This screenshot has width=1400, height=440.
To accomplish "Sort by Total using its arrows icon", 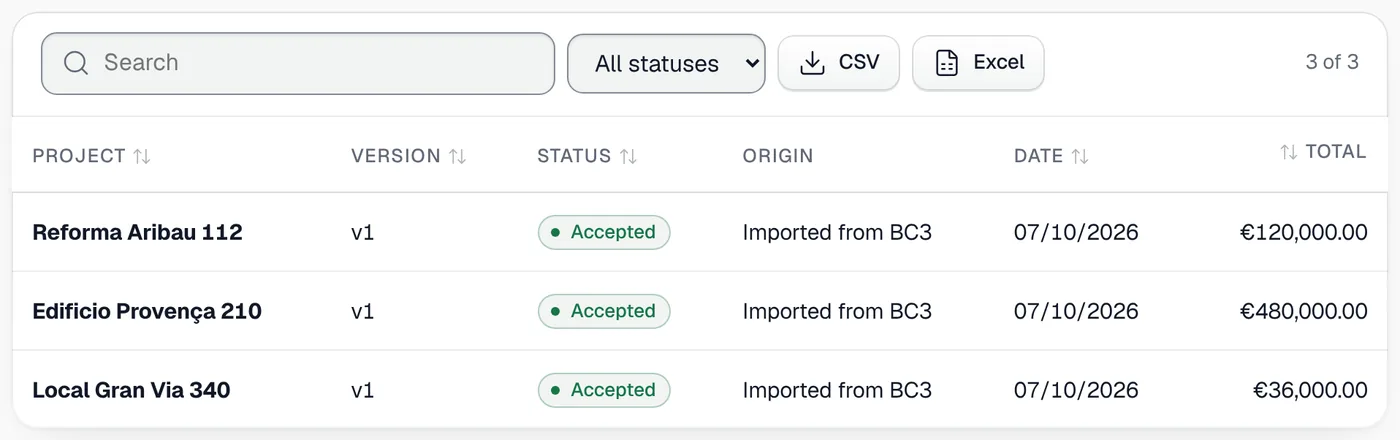I will point(1289,152).
